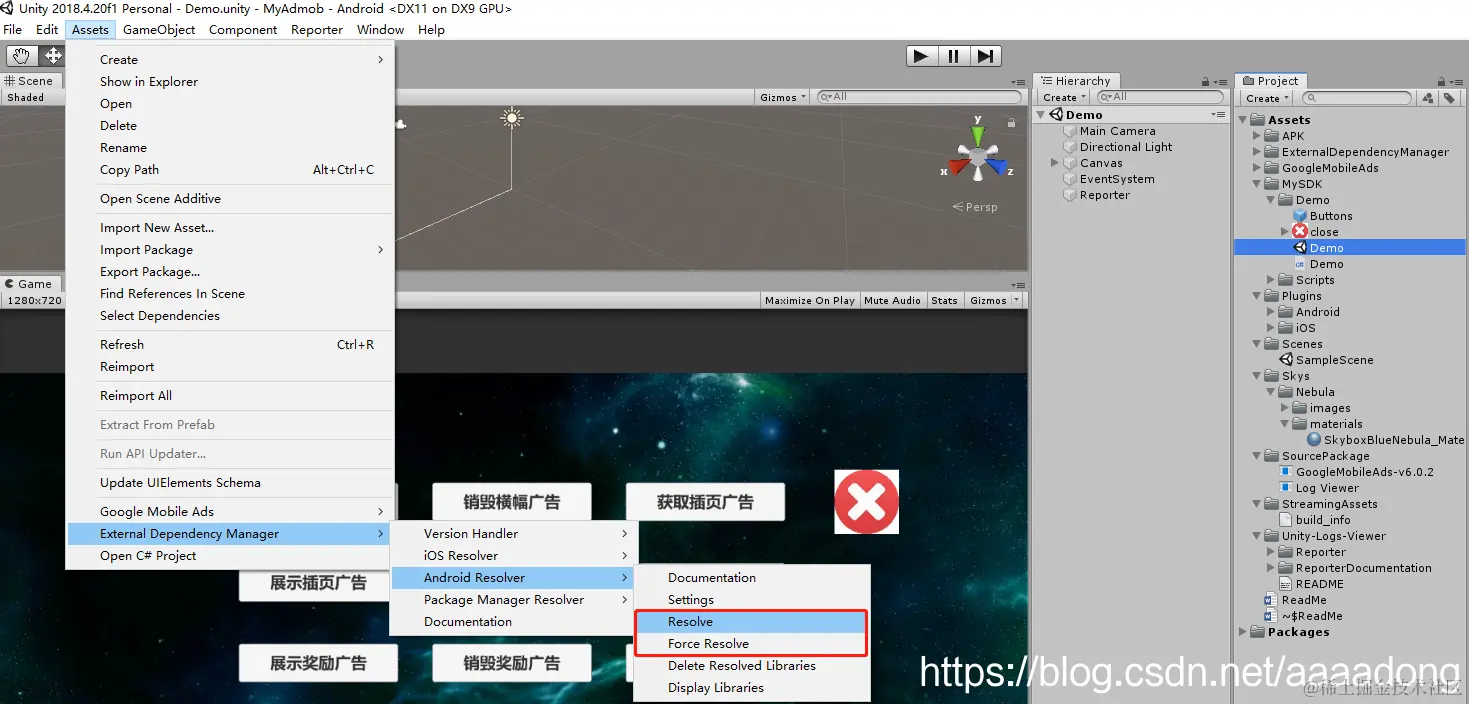Open Version Handler submenu

point(511,534)
